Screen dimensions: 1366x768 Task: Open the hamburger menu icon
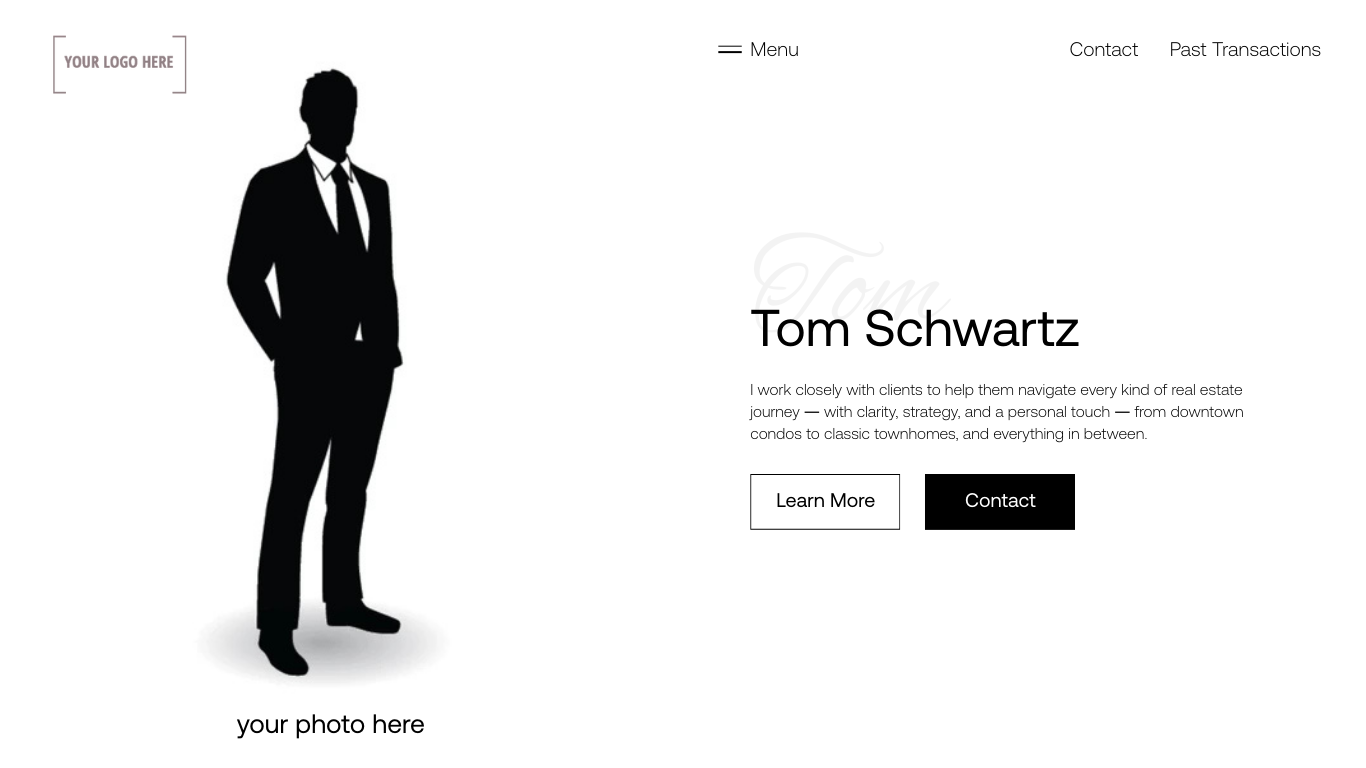(730, 49)
